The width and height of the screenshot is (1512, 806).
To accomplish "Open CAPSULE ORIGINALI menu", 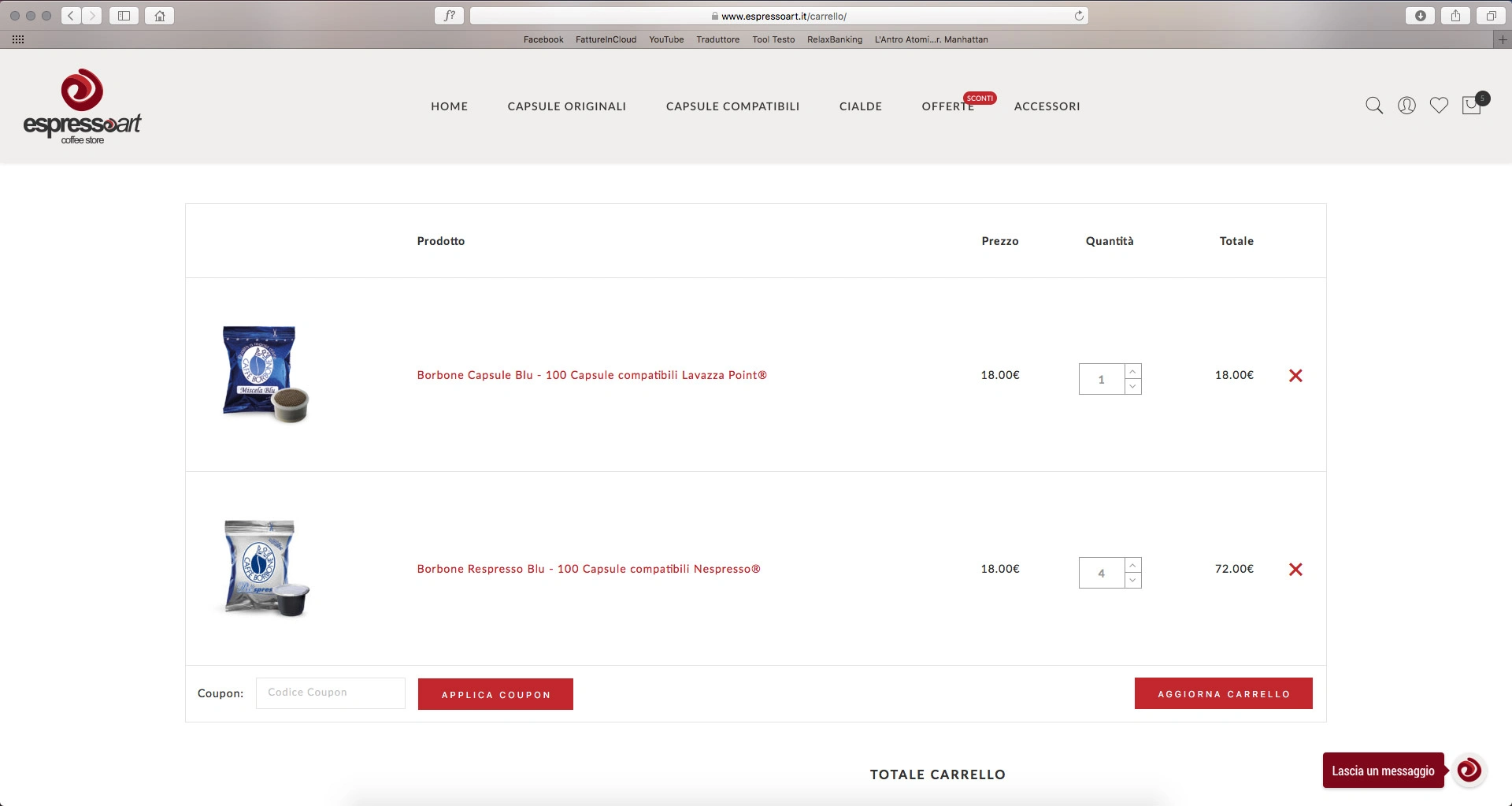I will [x=567, y=106].
